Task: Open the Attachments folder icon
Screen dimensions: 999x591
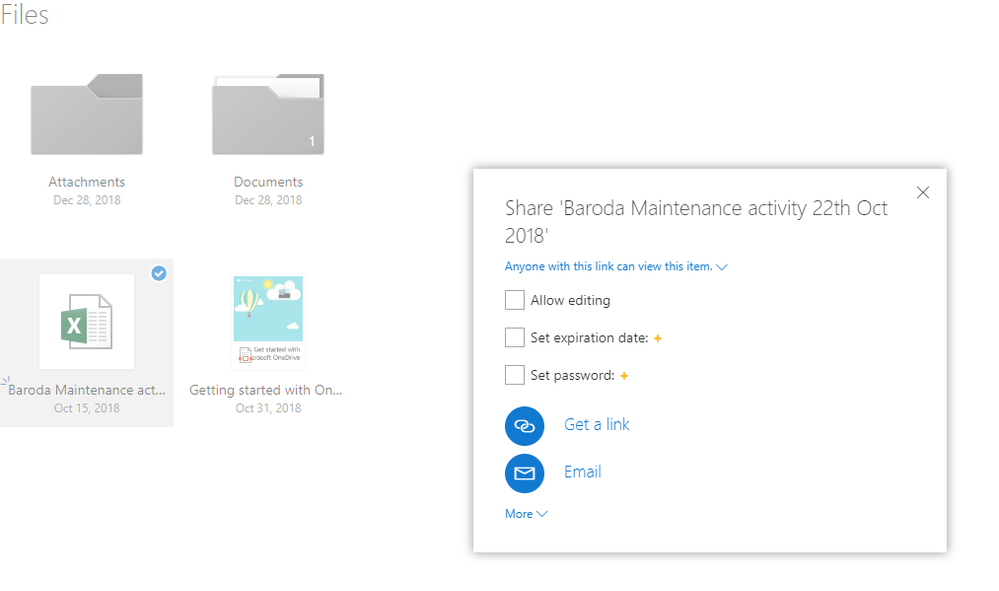Action: coord(86,115)
